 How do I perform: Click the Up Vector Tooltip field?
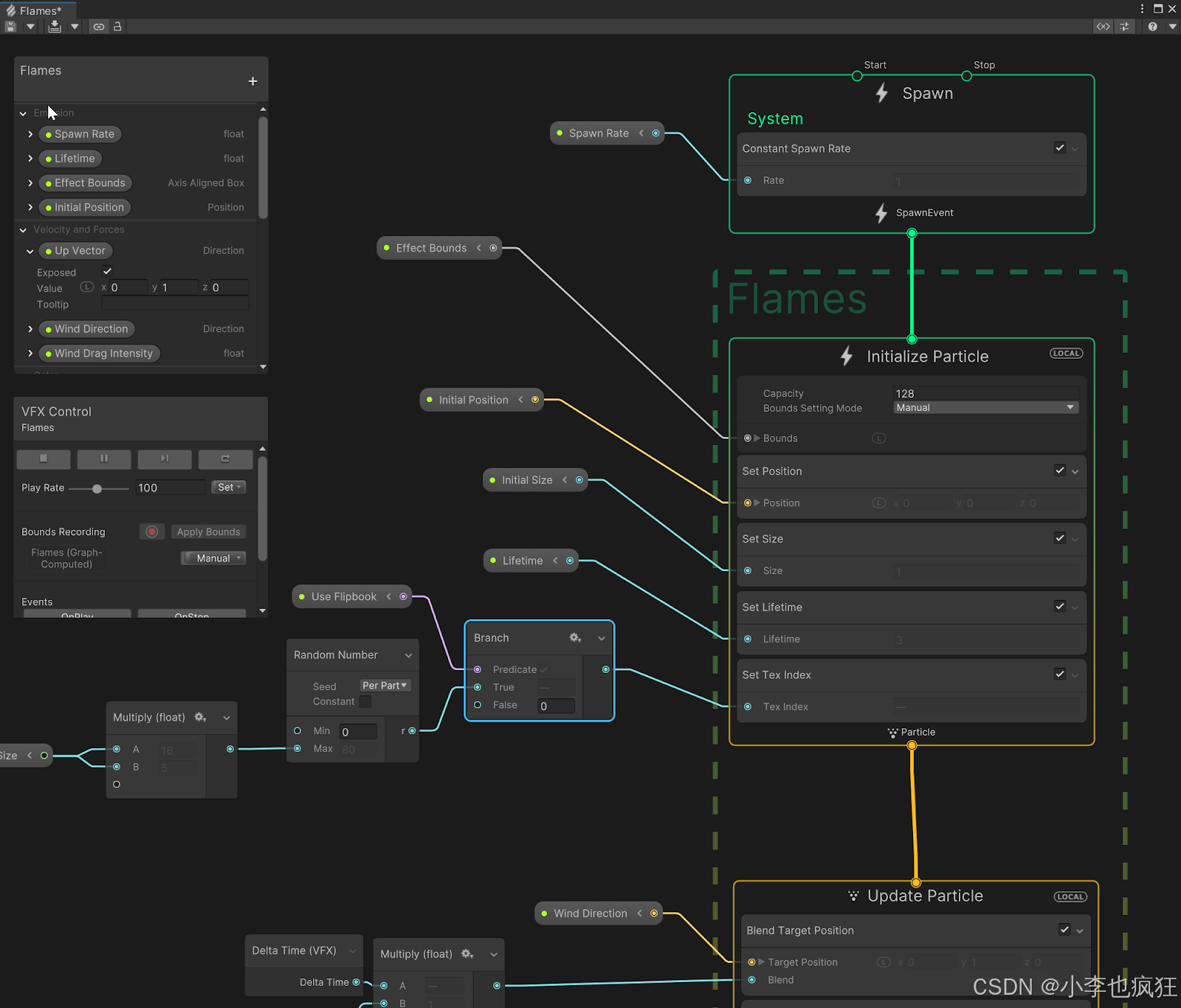click(175, 304)
